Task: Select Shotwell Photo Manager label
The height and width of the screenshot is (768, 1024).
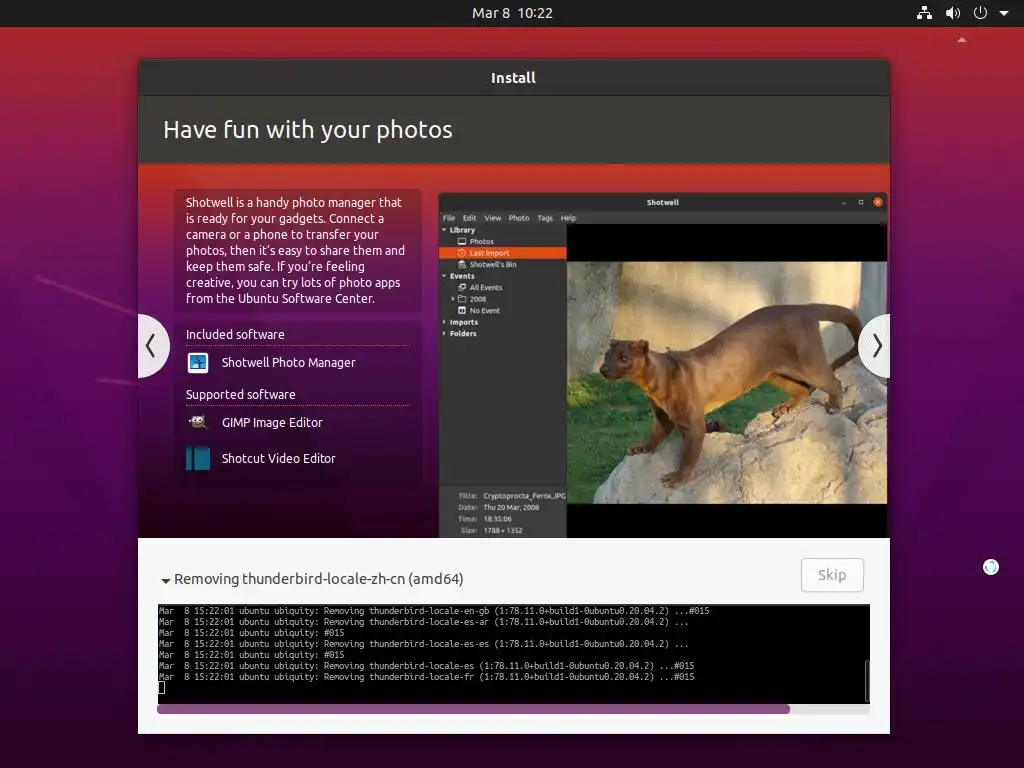Action: pos(288,362)
